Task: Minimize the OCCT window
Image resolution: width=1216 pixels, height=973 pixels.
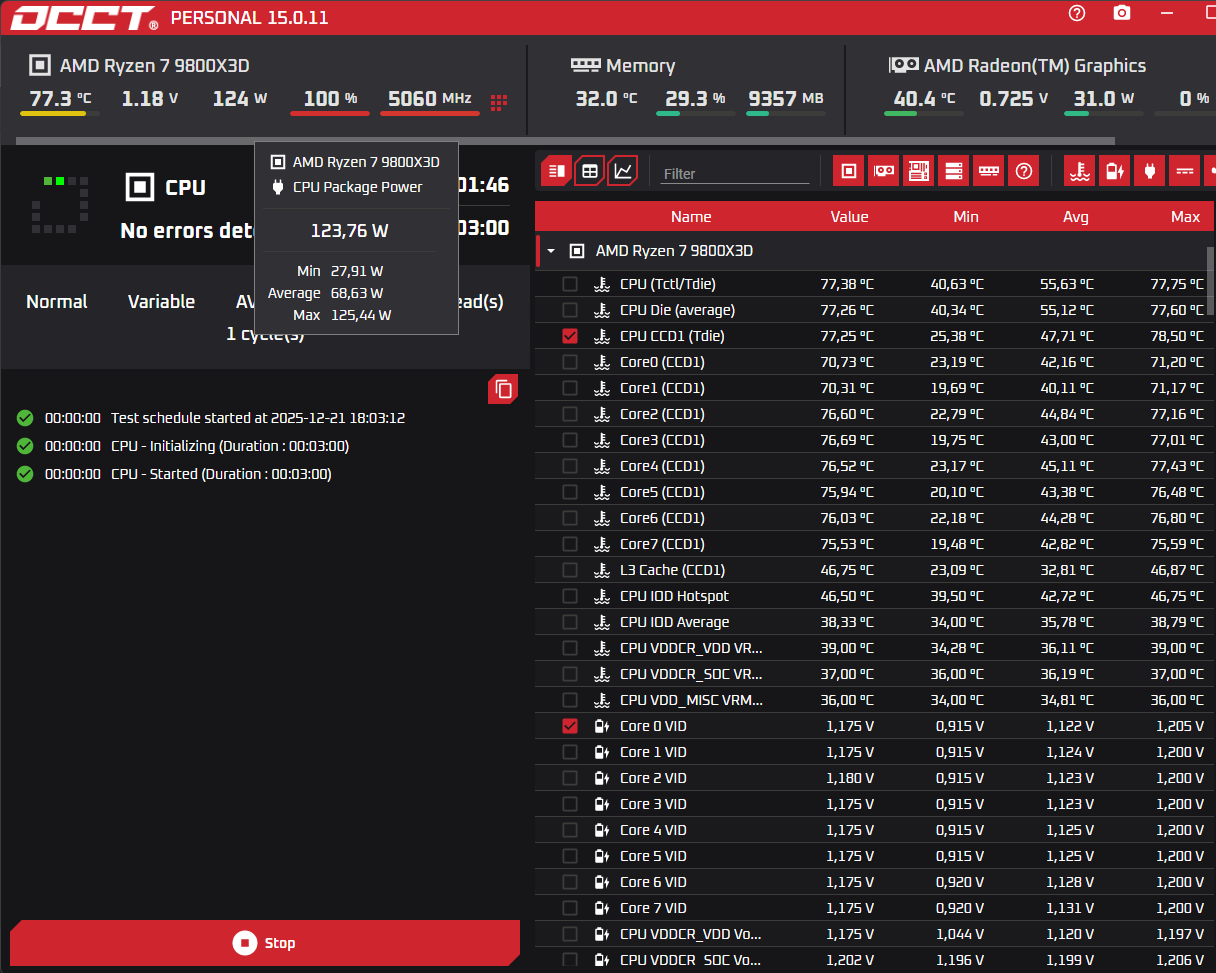Action: 1167,13
